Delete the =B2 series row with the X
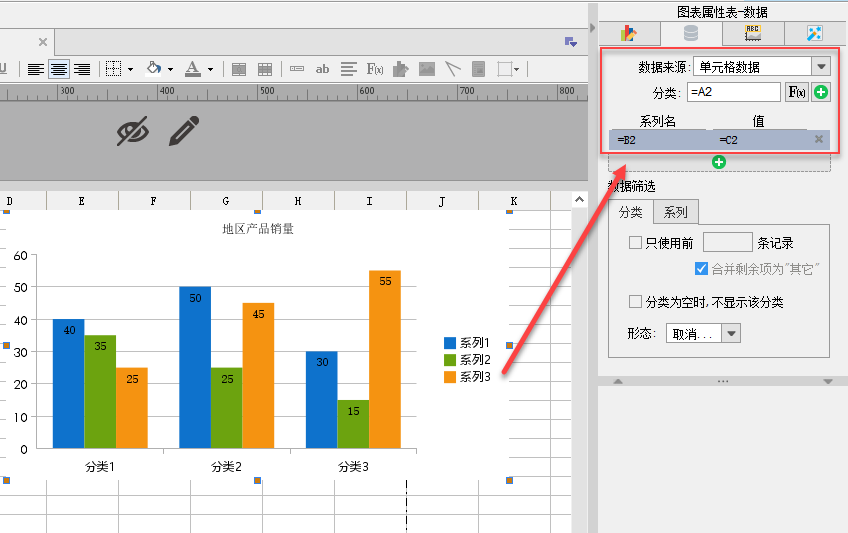Screen dimensions: 848x533 pyautogui.click(x=819, y=139)
